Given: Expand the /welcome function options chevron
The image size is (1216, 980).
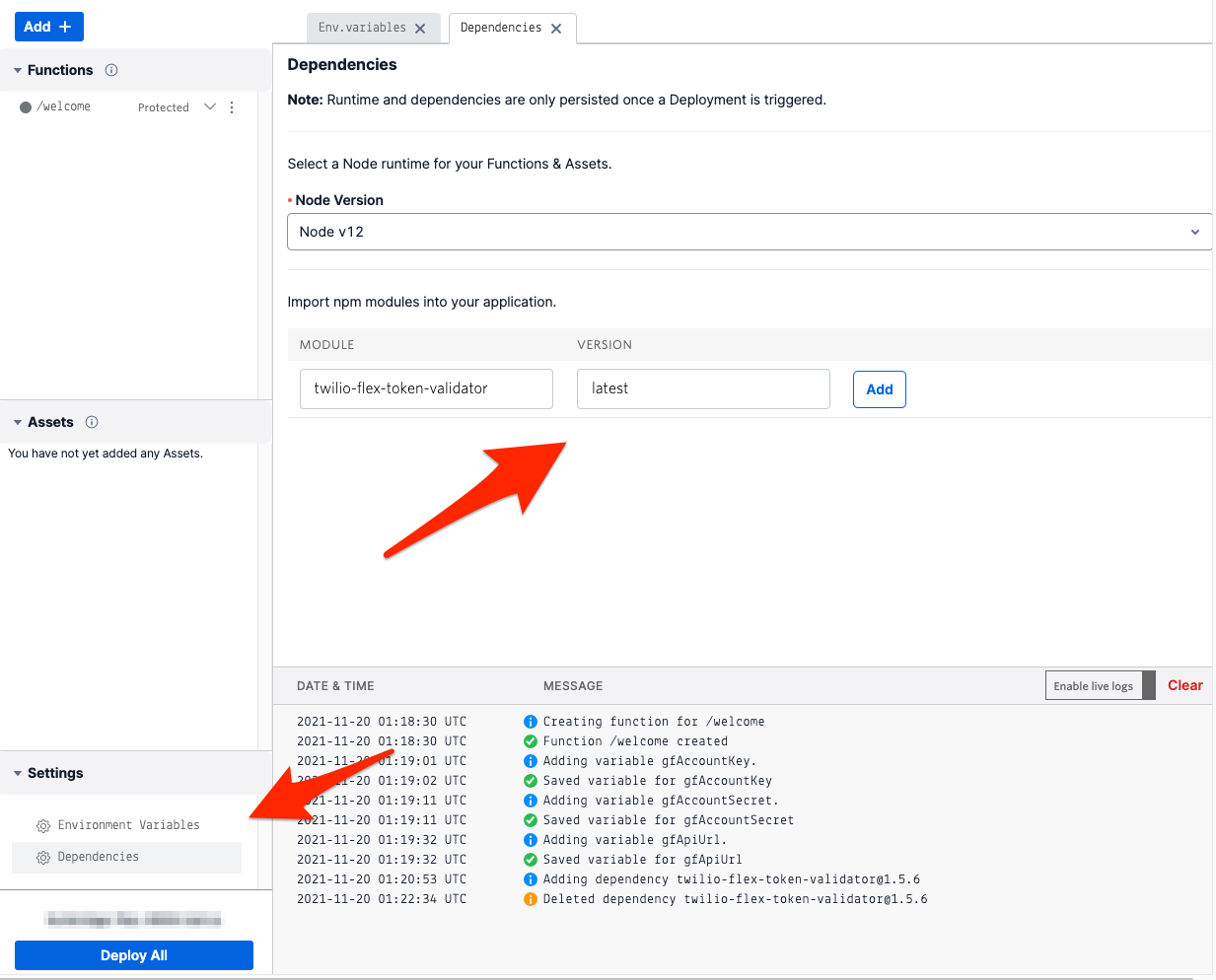Looking at the screenshot, I should [x=209, y=106].
